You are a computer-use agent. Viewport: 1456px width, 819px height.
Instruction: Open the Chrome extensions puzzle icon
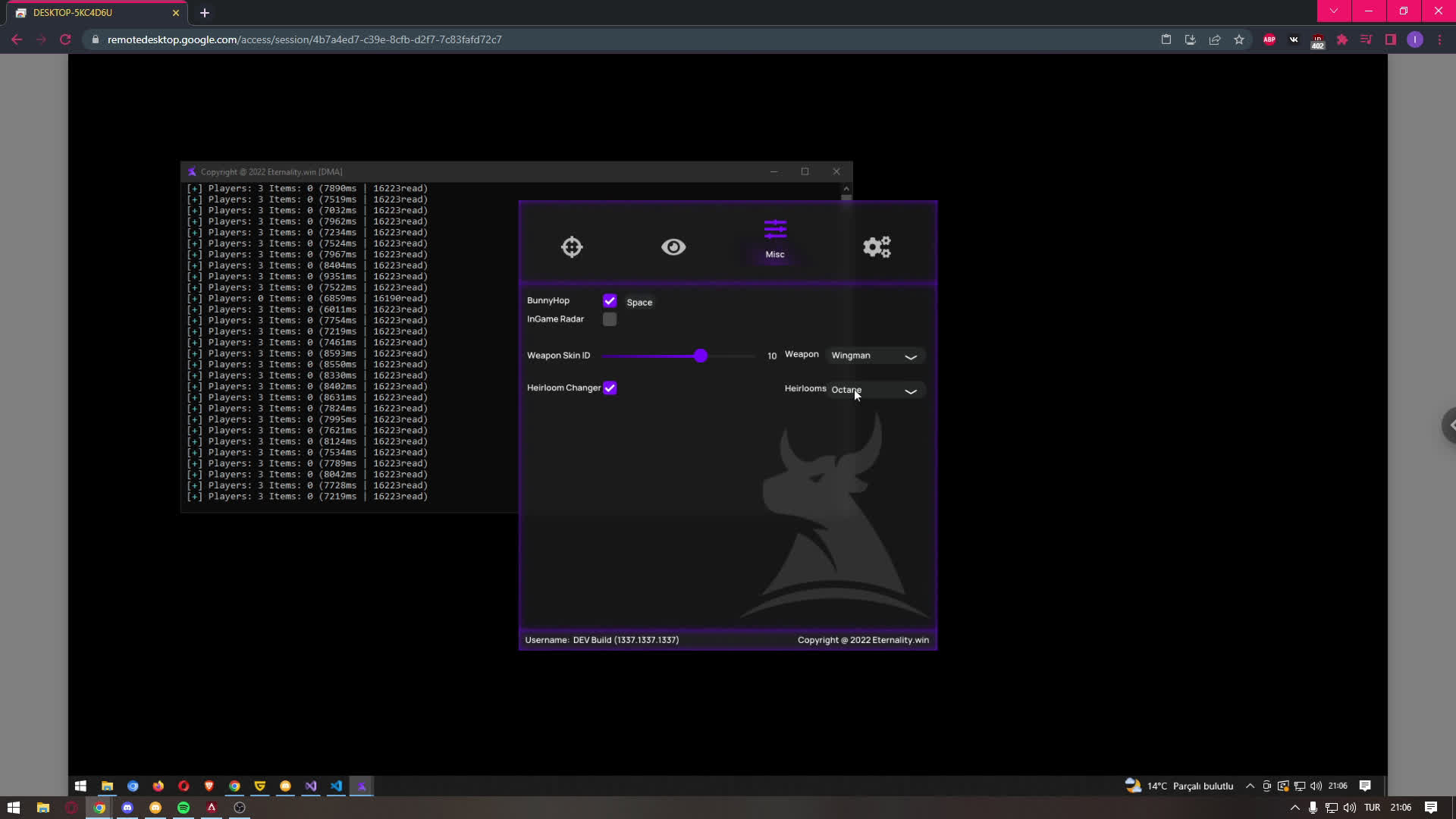pos(1342,39)
